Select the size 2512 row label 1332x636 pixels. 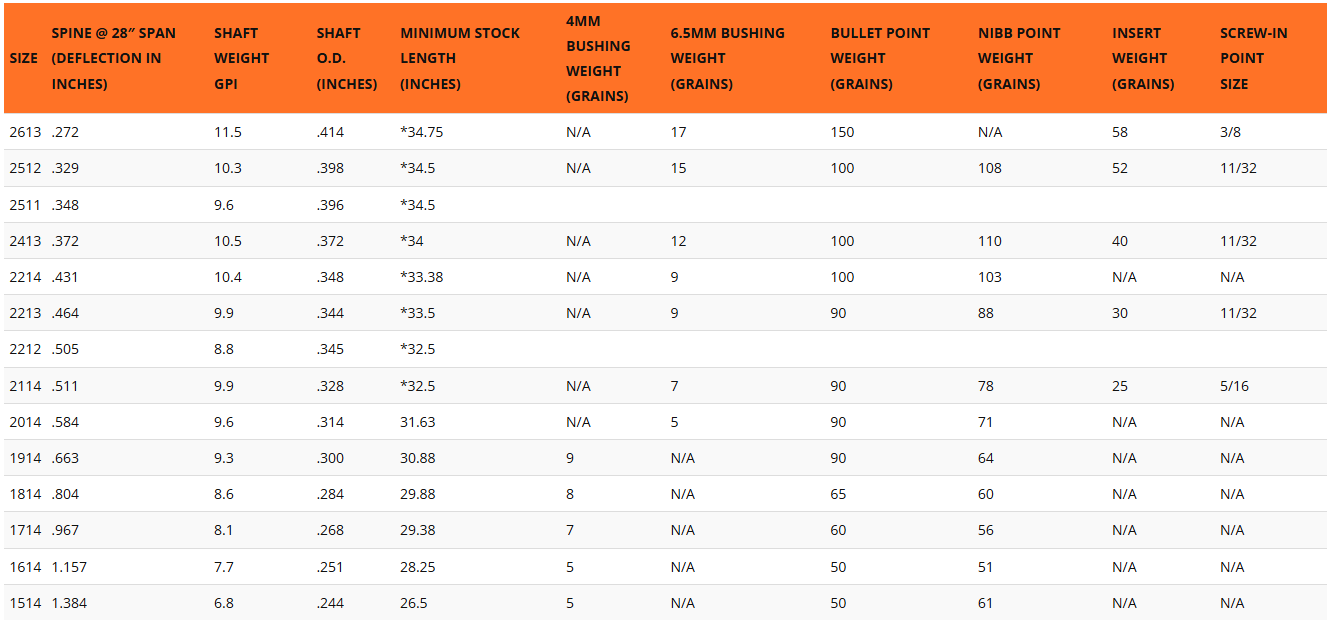pyautogui.click(x=25, y=168)
